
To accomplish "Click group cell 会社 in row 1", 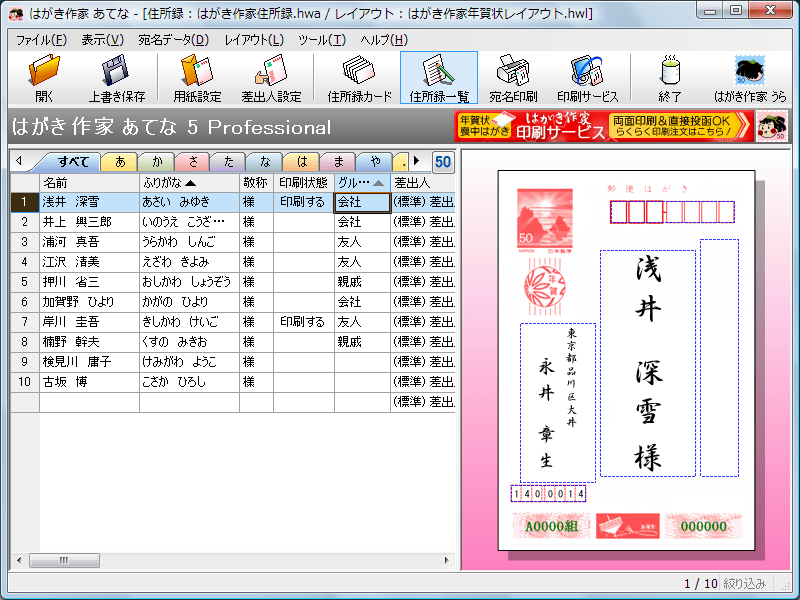I will pyautogui.click(x=362, y=202).
